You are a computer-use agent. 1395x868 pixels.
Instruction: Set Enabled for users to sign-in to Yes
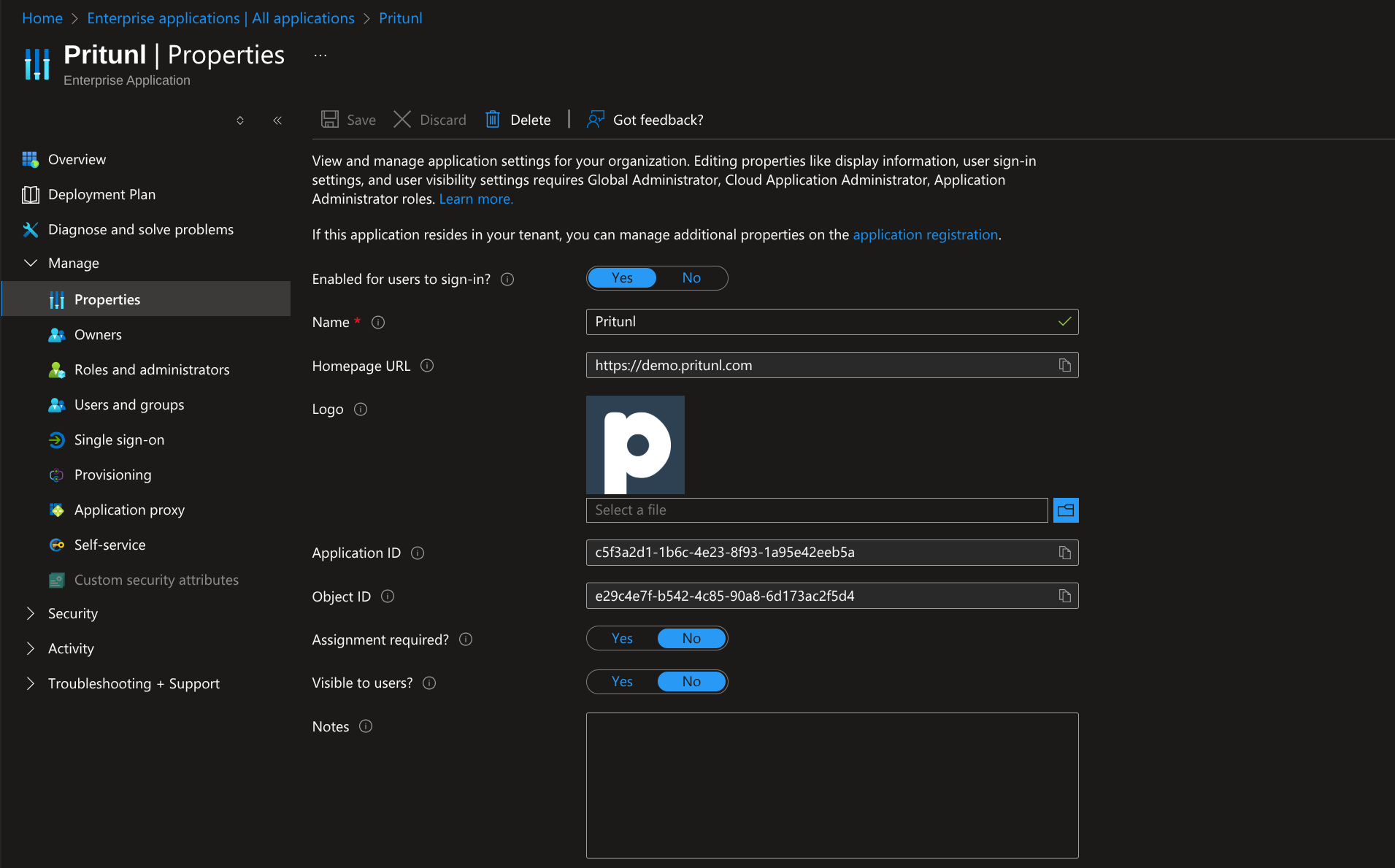click(x=622, y=278)
